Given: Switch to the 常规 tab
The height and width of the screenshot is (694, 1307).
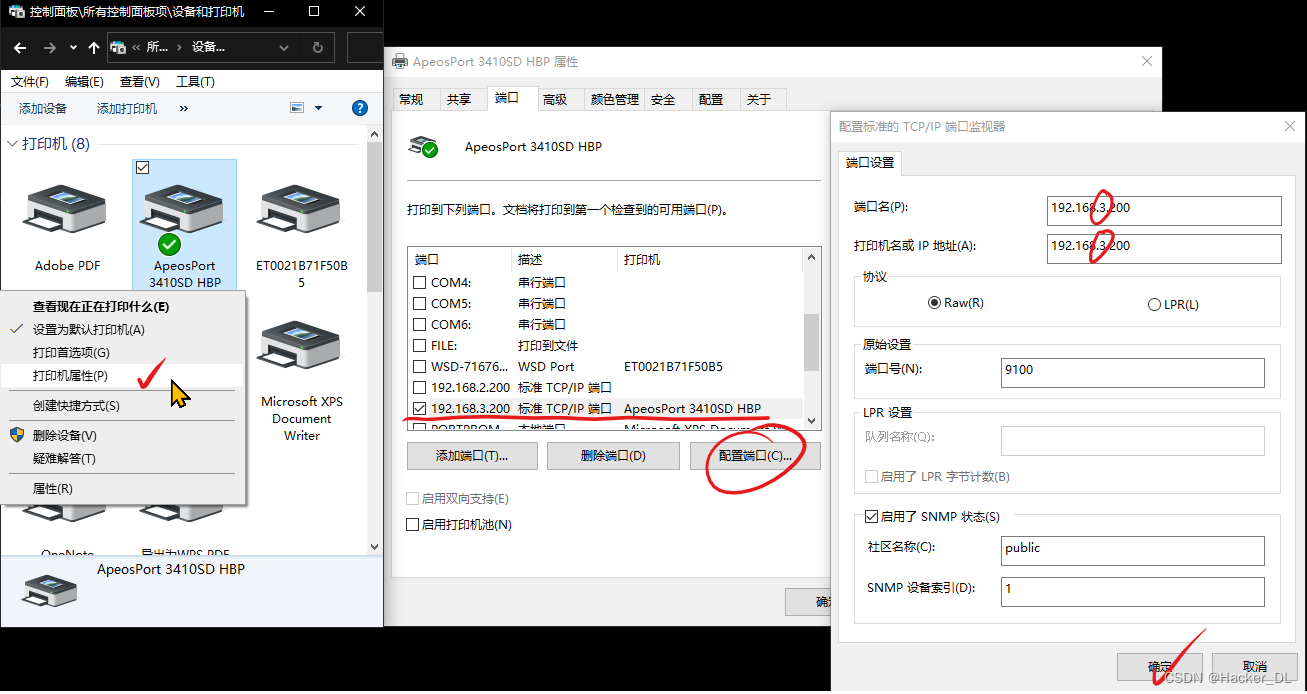Looking at the screenshot, I should point(411,99).
